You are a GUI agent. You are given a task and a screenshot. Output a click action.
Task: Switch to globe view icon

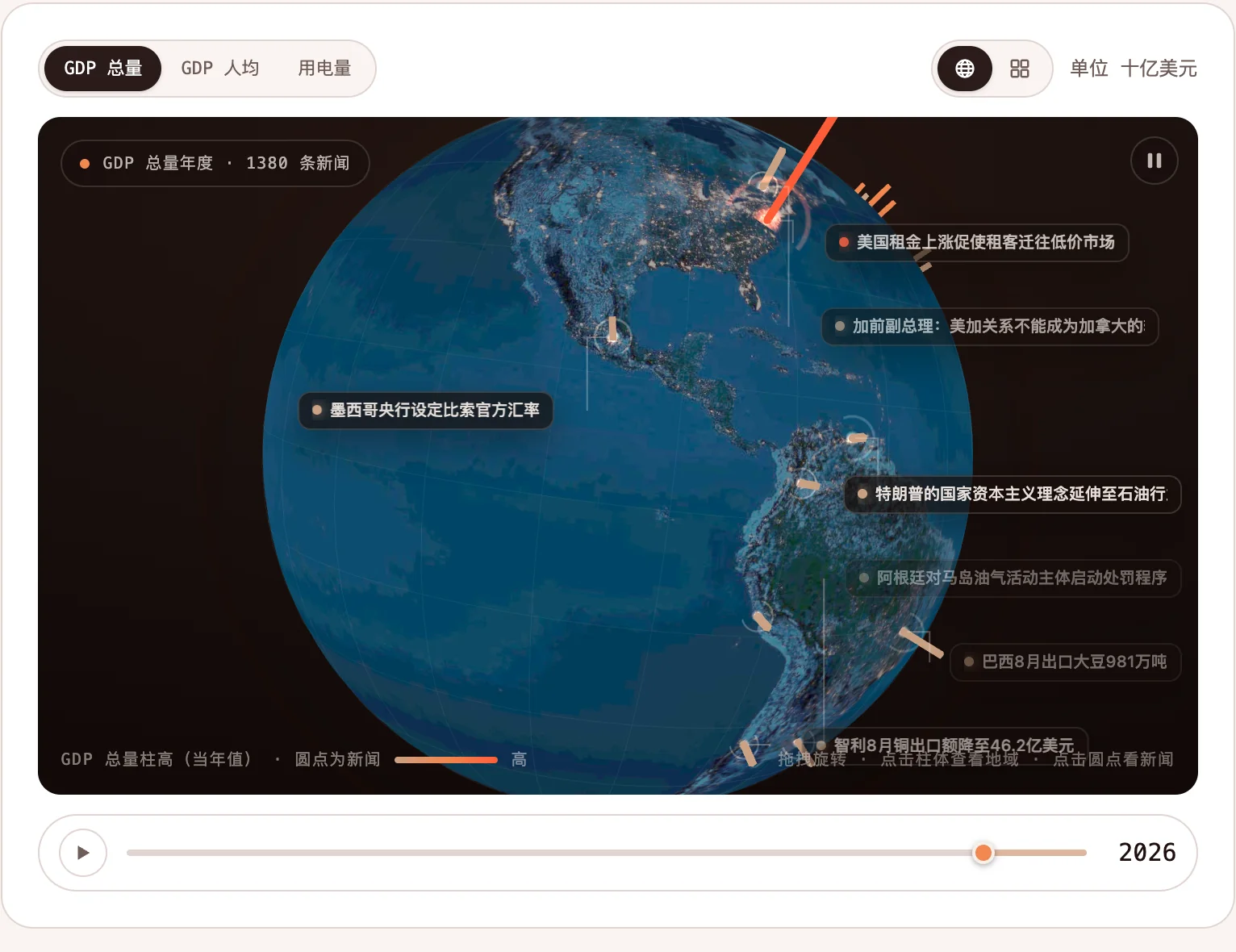pos(965,69)
